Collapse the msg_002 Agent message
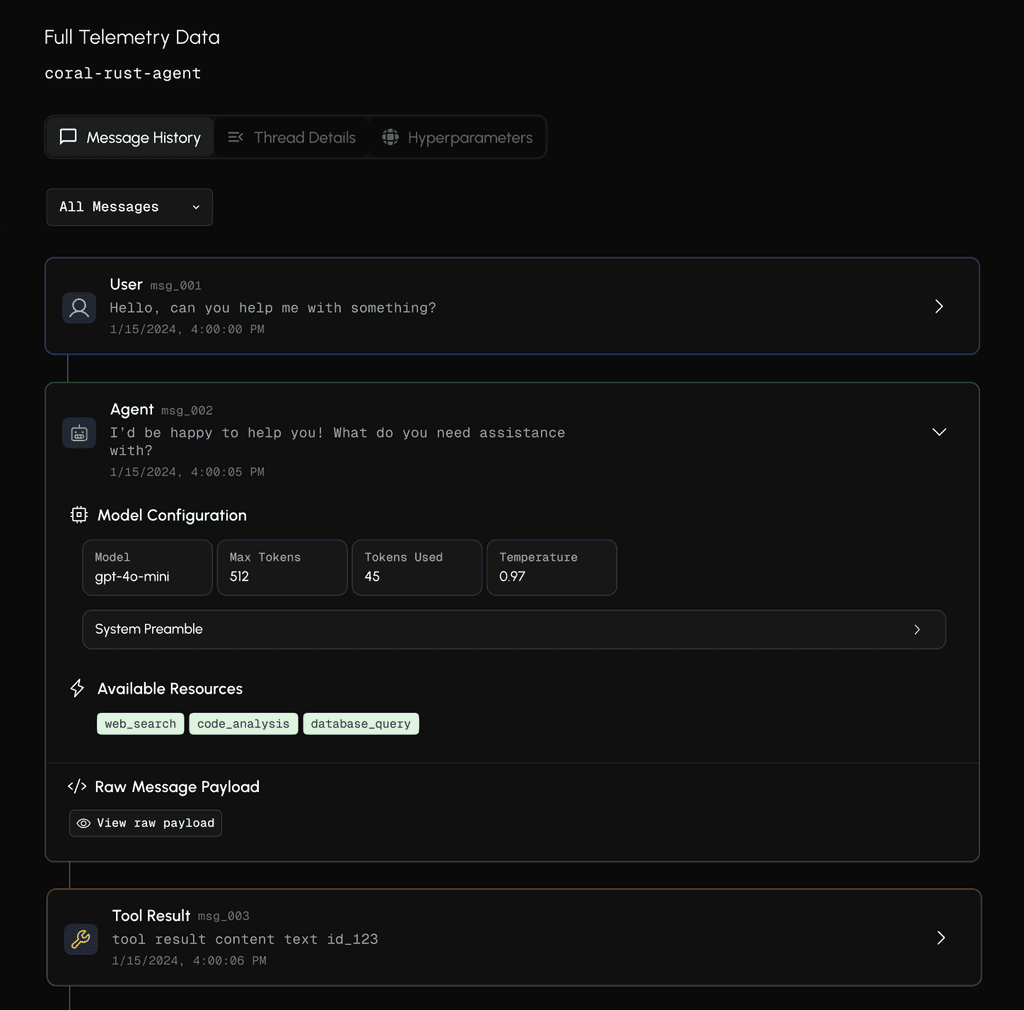Screen dimensions: 1024x1010 [938, 432]
